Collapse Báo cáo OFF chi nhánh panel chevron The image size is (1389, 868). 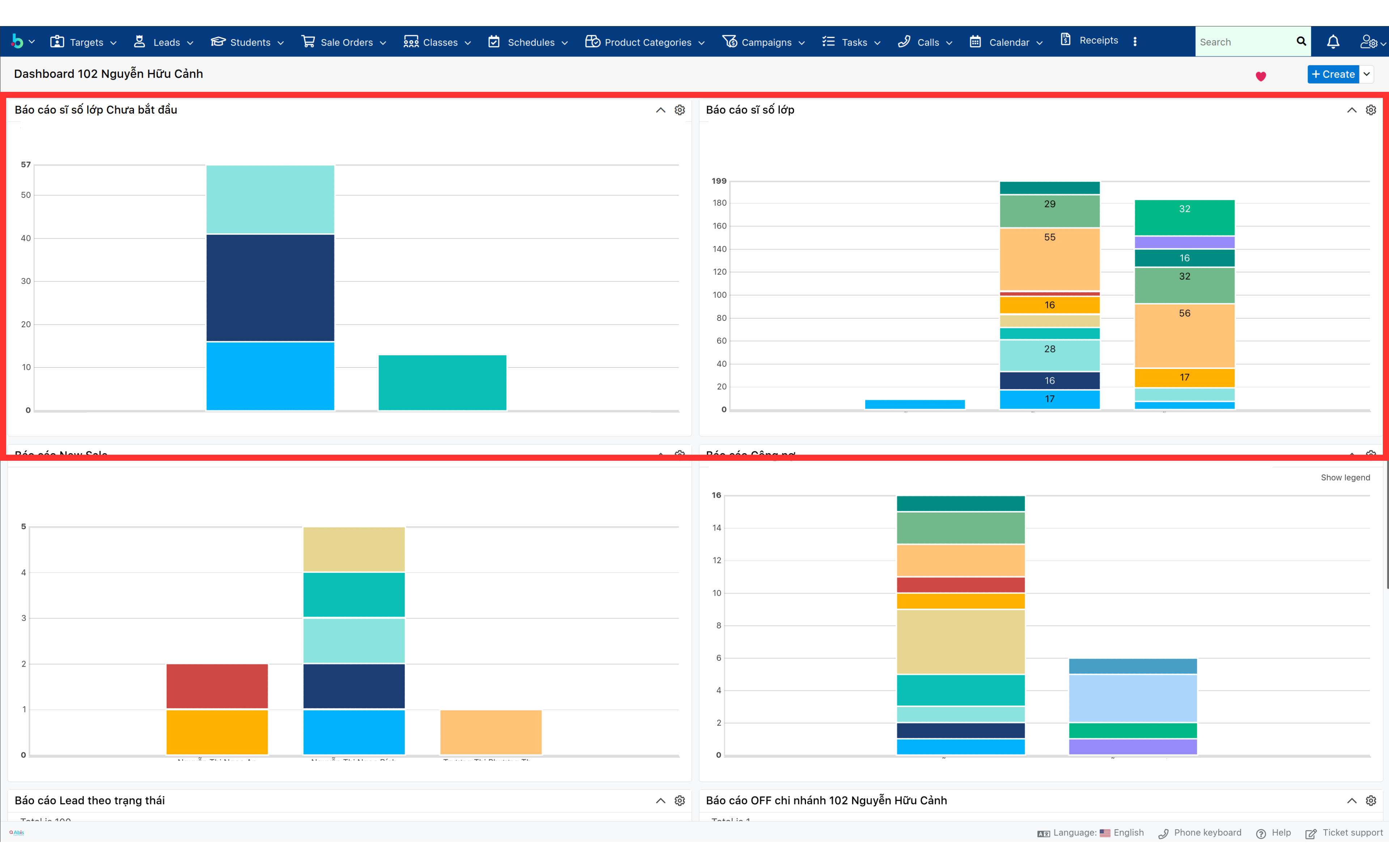(1352, 800)
